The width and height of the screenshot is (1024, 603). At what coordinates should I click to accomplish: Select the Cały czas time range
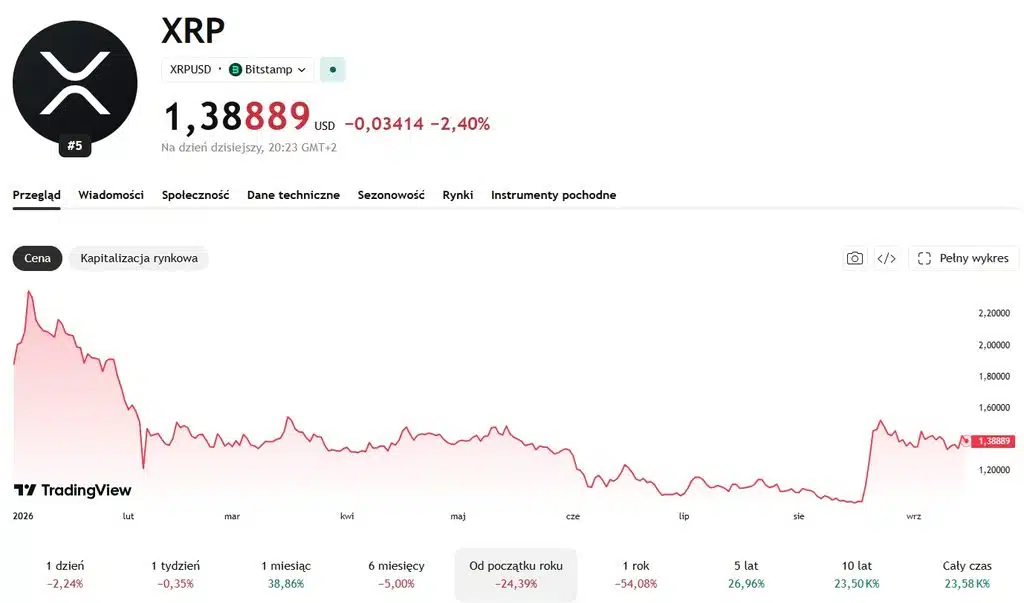[x=967, y=574]
